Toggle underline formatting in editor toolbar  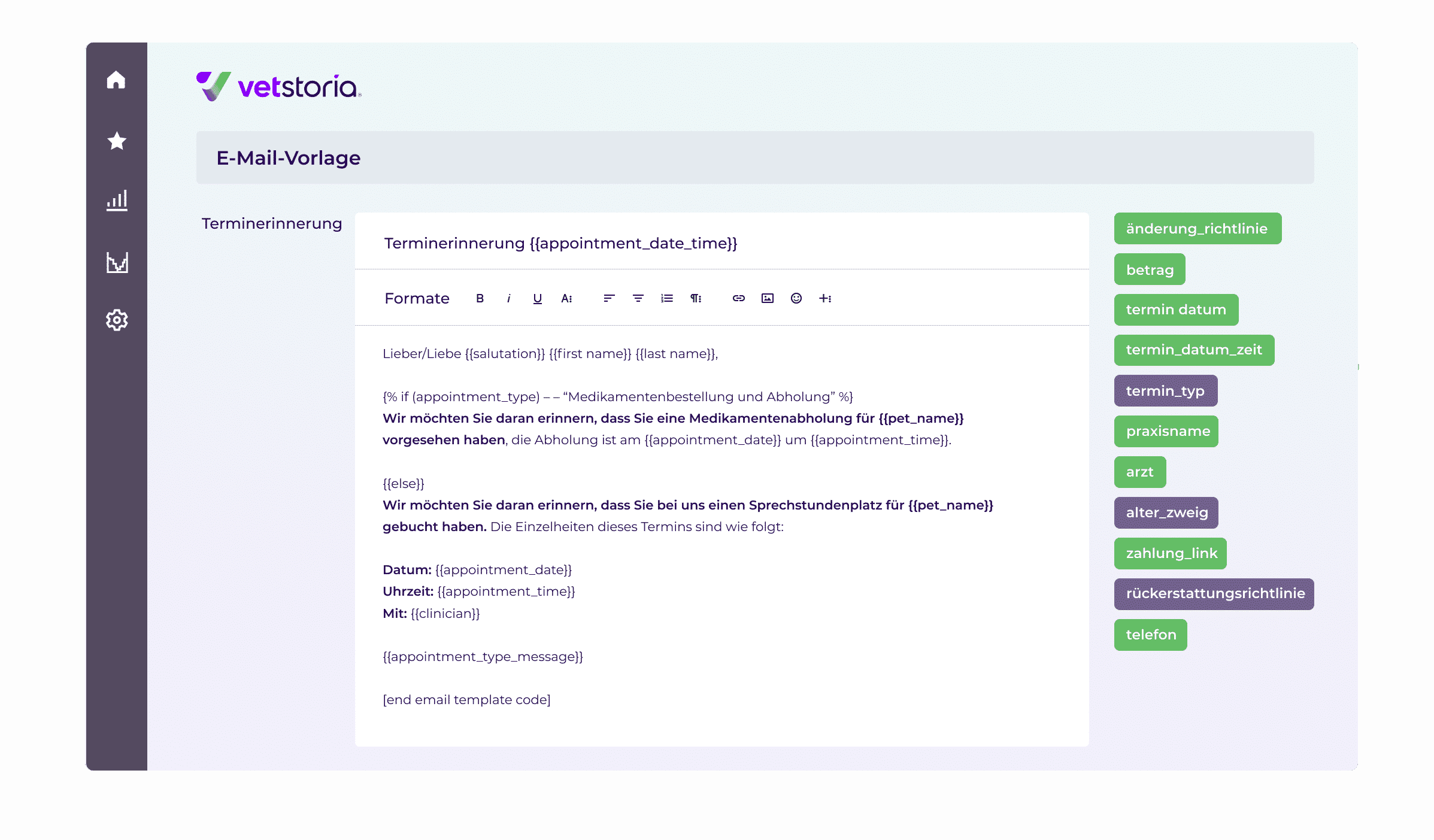[x=537, y=298]
